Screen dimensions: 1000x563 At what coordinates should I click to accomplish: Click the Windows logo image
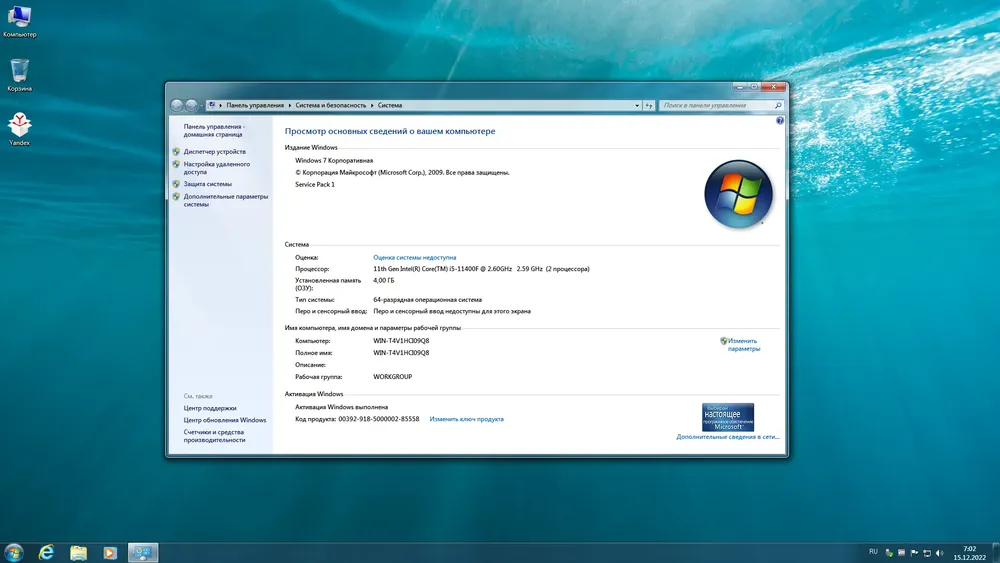point(738,194)
